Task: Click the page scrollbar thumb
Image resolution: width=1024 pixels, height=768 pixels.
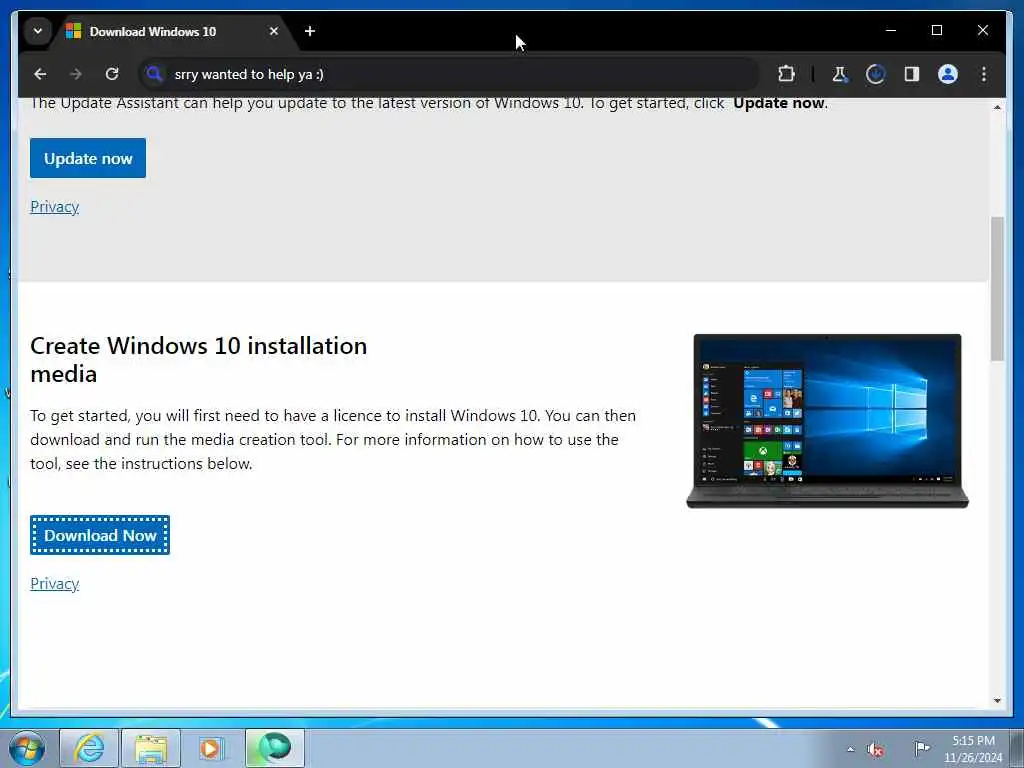Action: (997, 289)
